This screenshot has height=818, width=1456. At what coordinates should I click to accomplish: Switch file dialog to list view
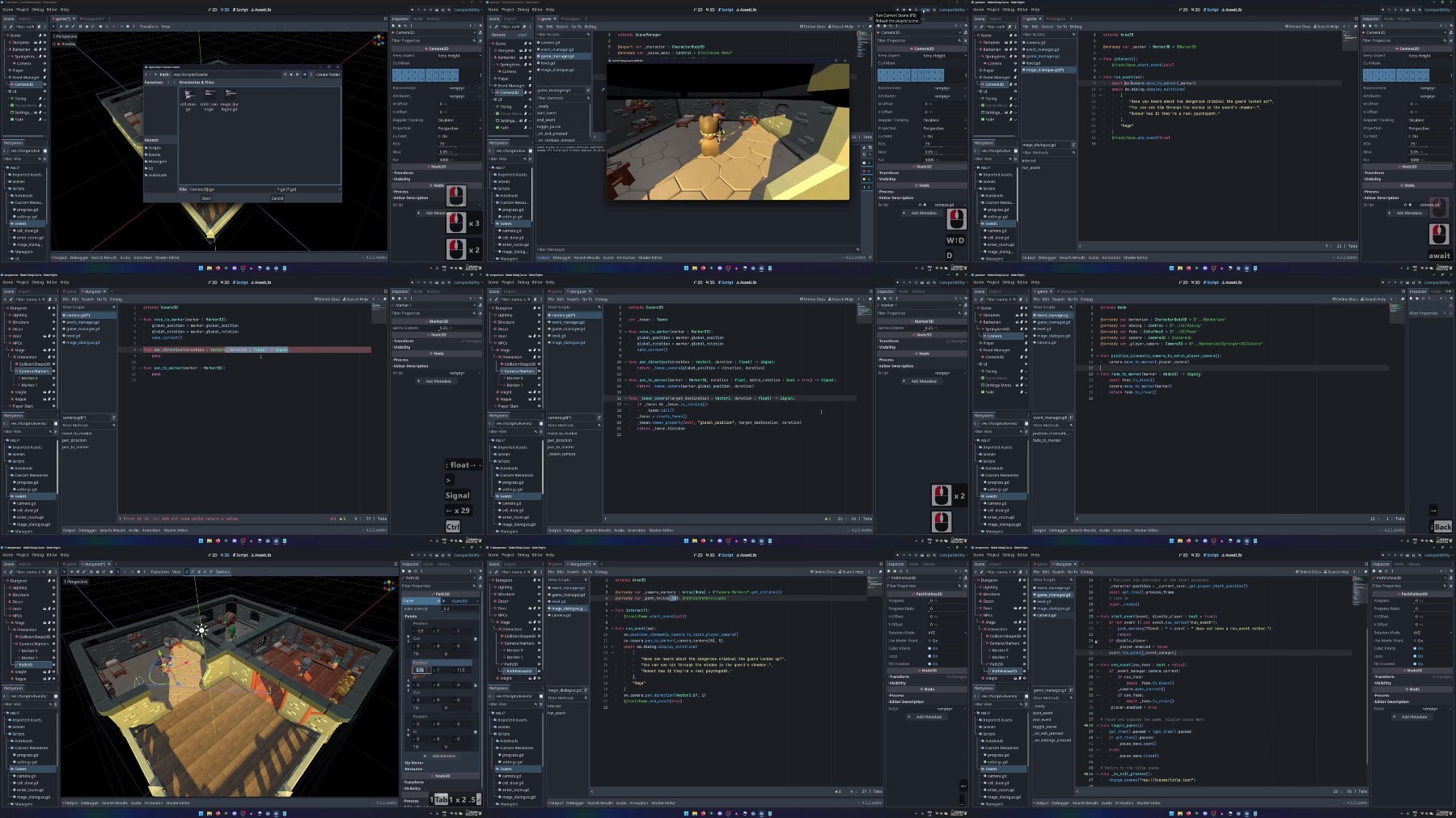tap(311, 74)
